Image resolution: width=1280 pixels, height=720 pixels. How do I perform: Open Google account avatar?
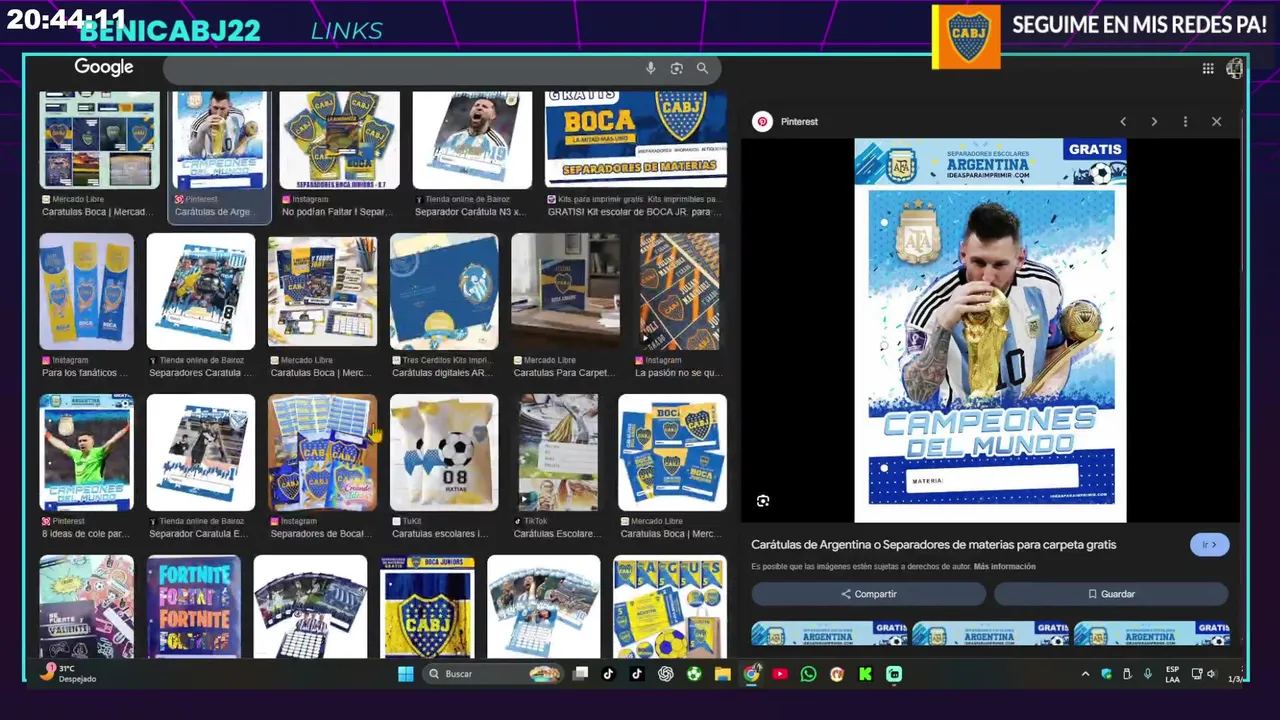coord(1234,68)
